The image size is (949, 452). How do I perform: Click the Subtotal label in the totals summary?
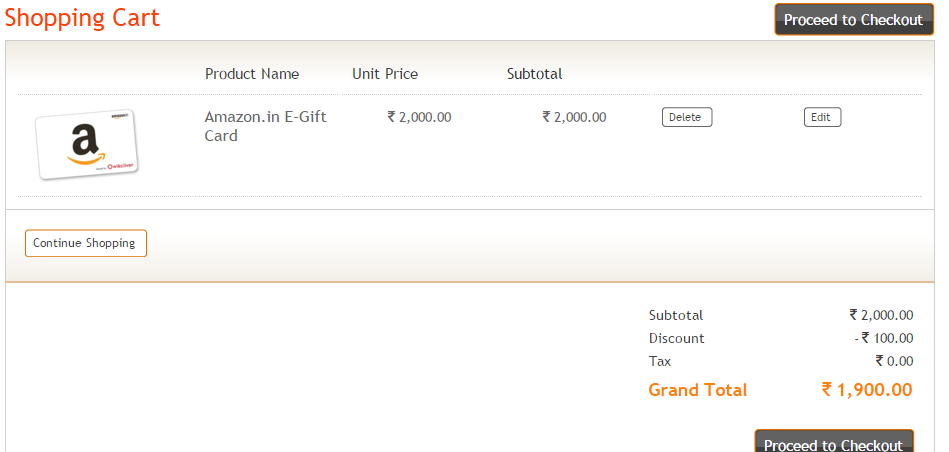click(x=676, y=315)
